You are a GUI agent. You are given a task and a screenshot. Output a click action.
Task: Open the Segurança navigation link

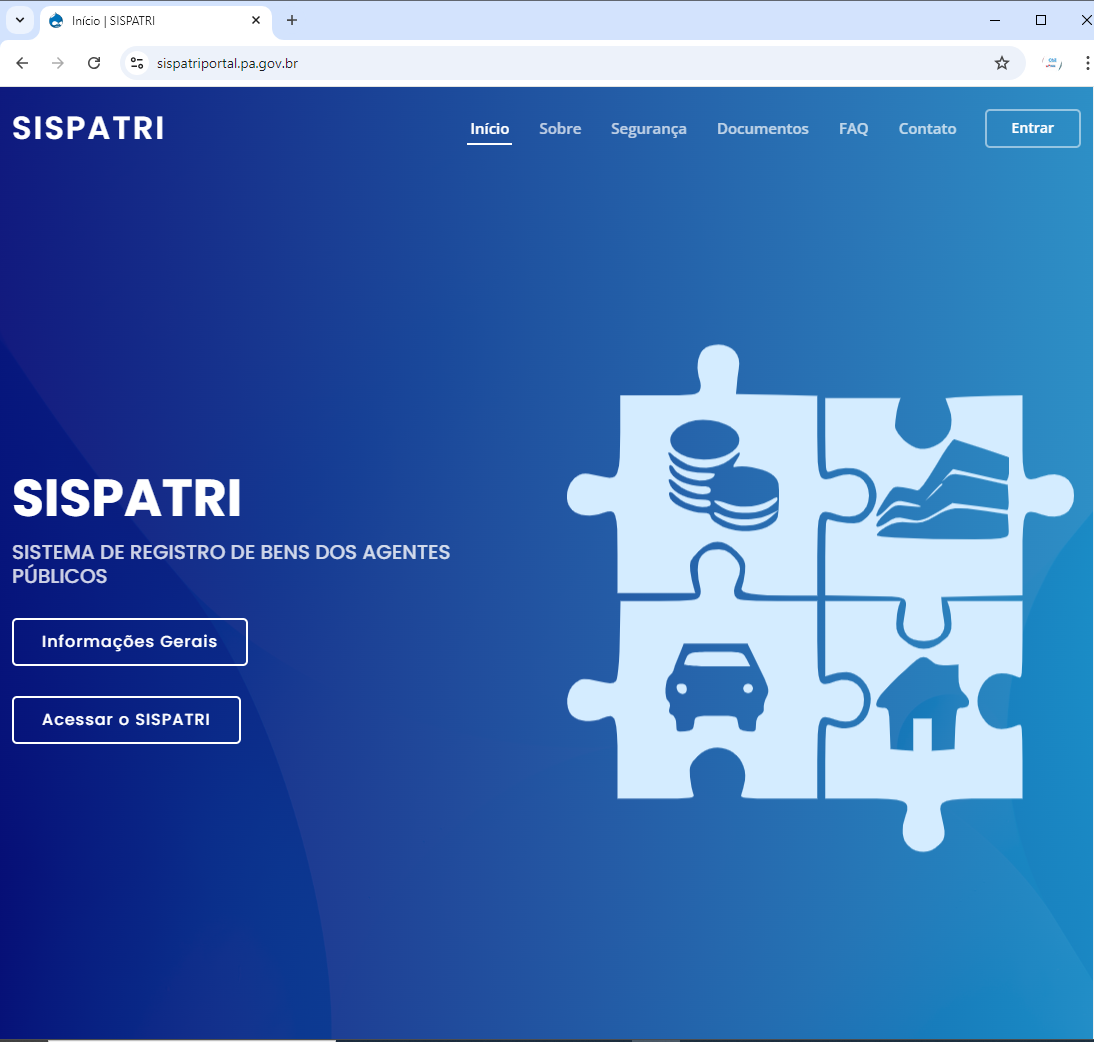point(648,129)
